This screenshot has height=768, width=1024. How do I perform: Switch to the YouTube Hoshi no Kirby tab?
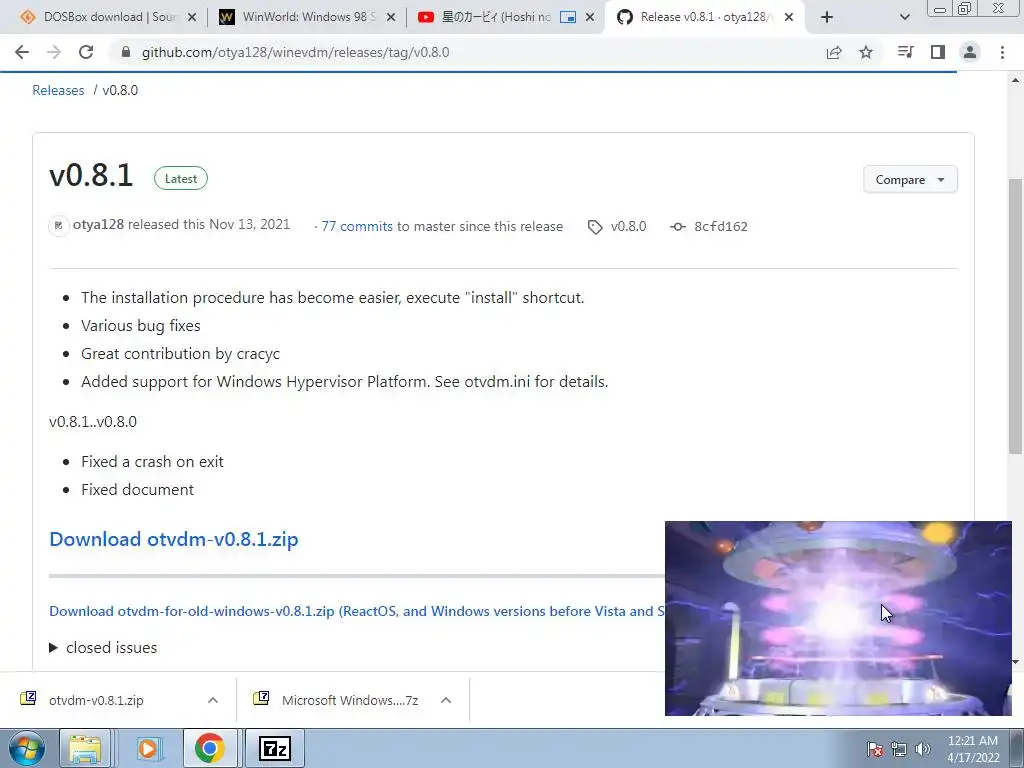506,17
